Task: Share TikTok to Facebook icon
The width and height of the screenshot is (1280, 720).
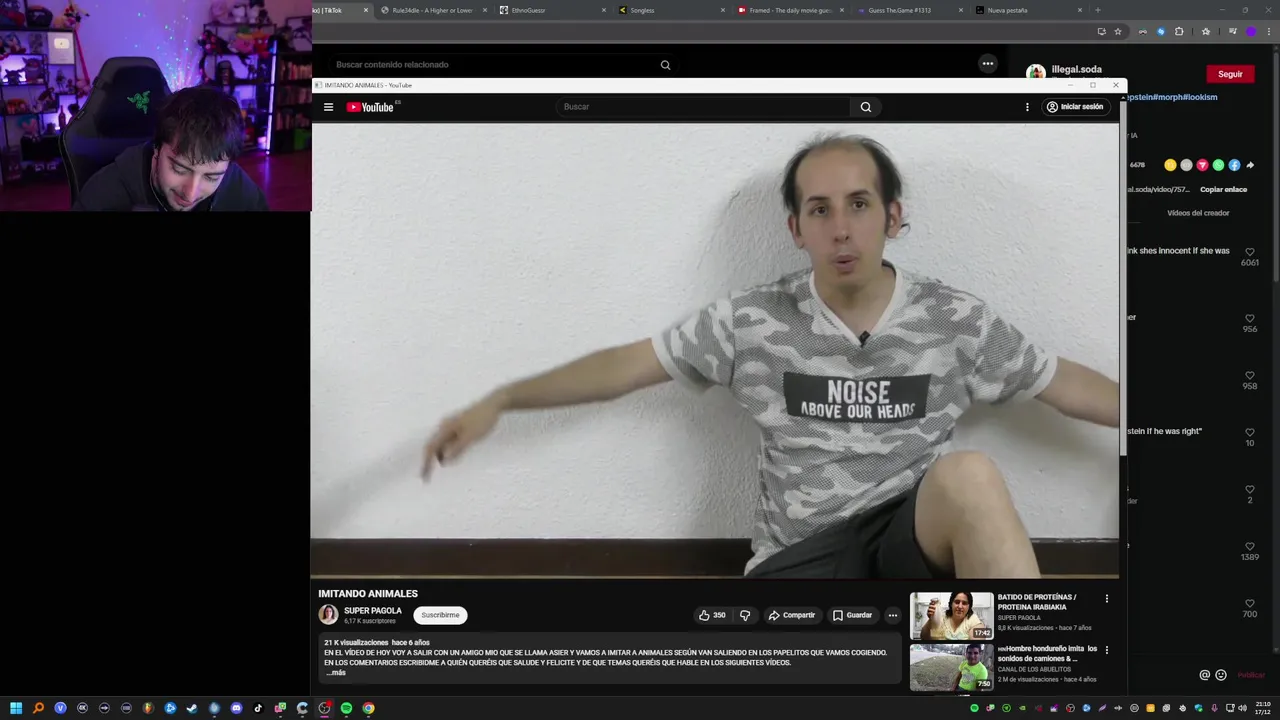Action: (x=1234, y=165)
